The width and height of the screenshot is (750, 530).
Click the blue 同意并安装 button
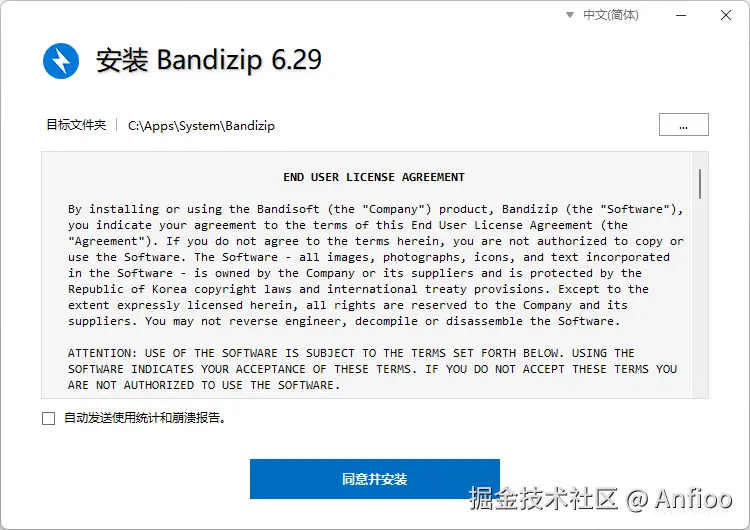[x=375, y=479]
